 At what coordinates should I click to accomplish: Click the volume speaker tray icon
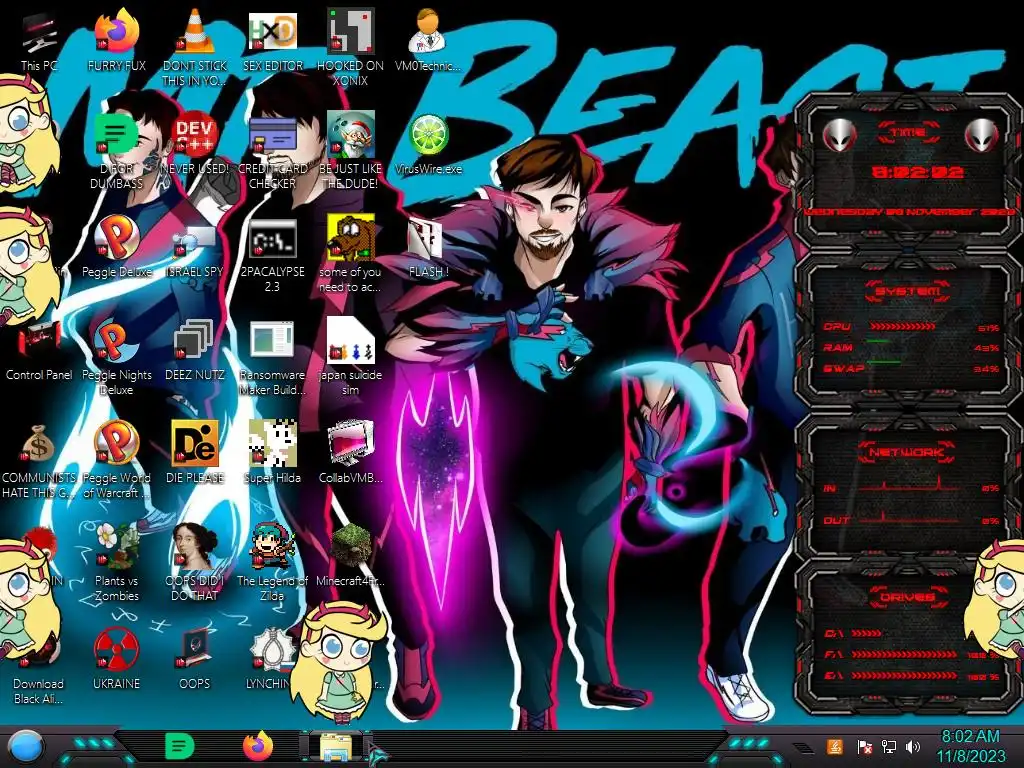[x=913, y=746]
